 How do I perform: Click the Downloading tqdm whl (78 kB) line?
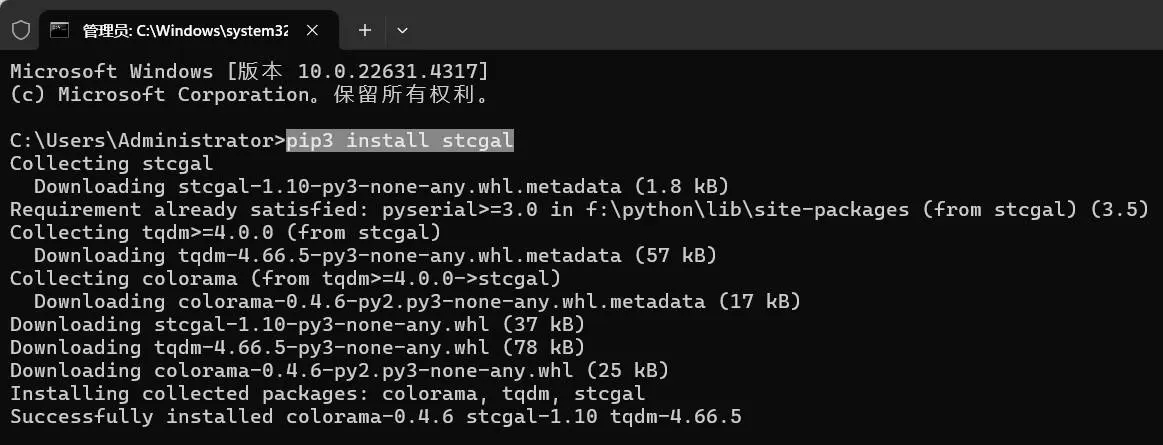(297, 347)
